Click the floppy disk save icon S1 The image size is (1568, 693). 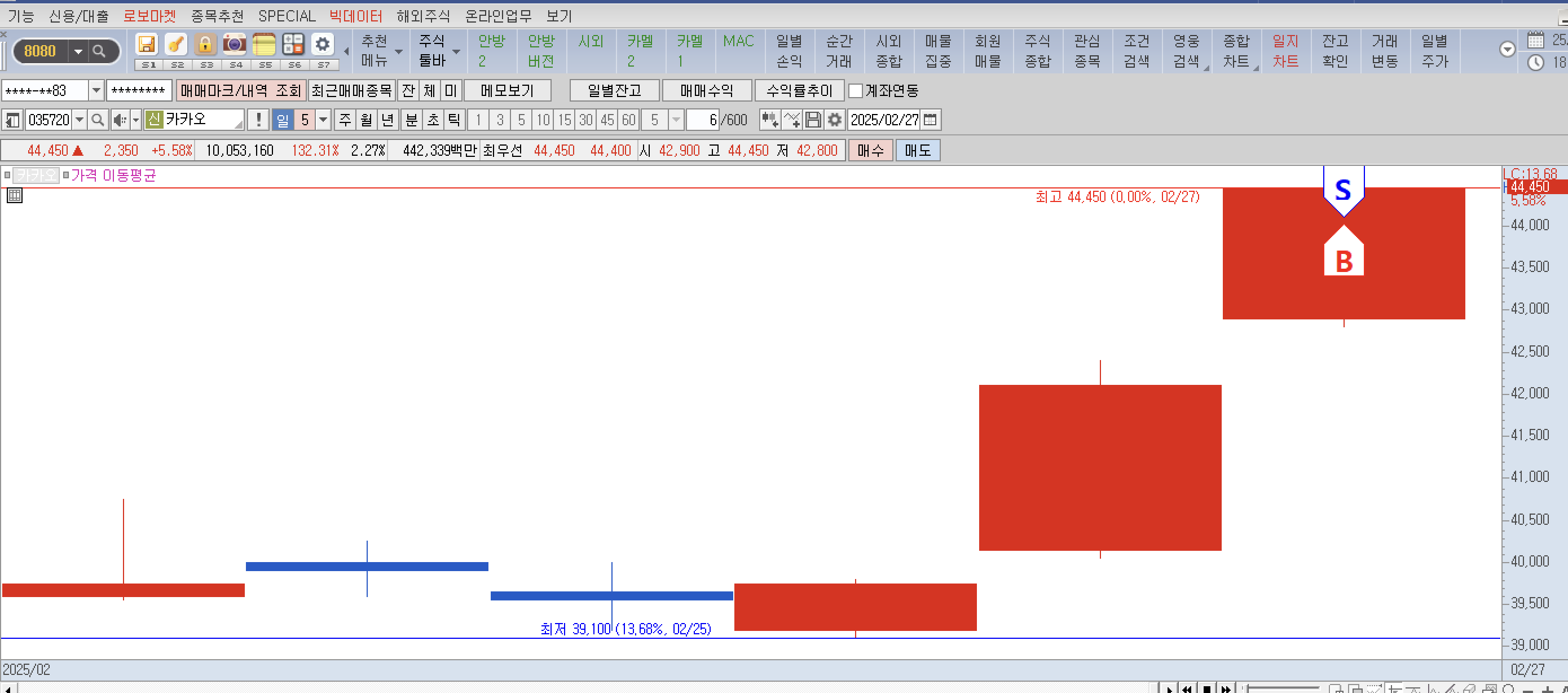point(147,45)
